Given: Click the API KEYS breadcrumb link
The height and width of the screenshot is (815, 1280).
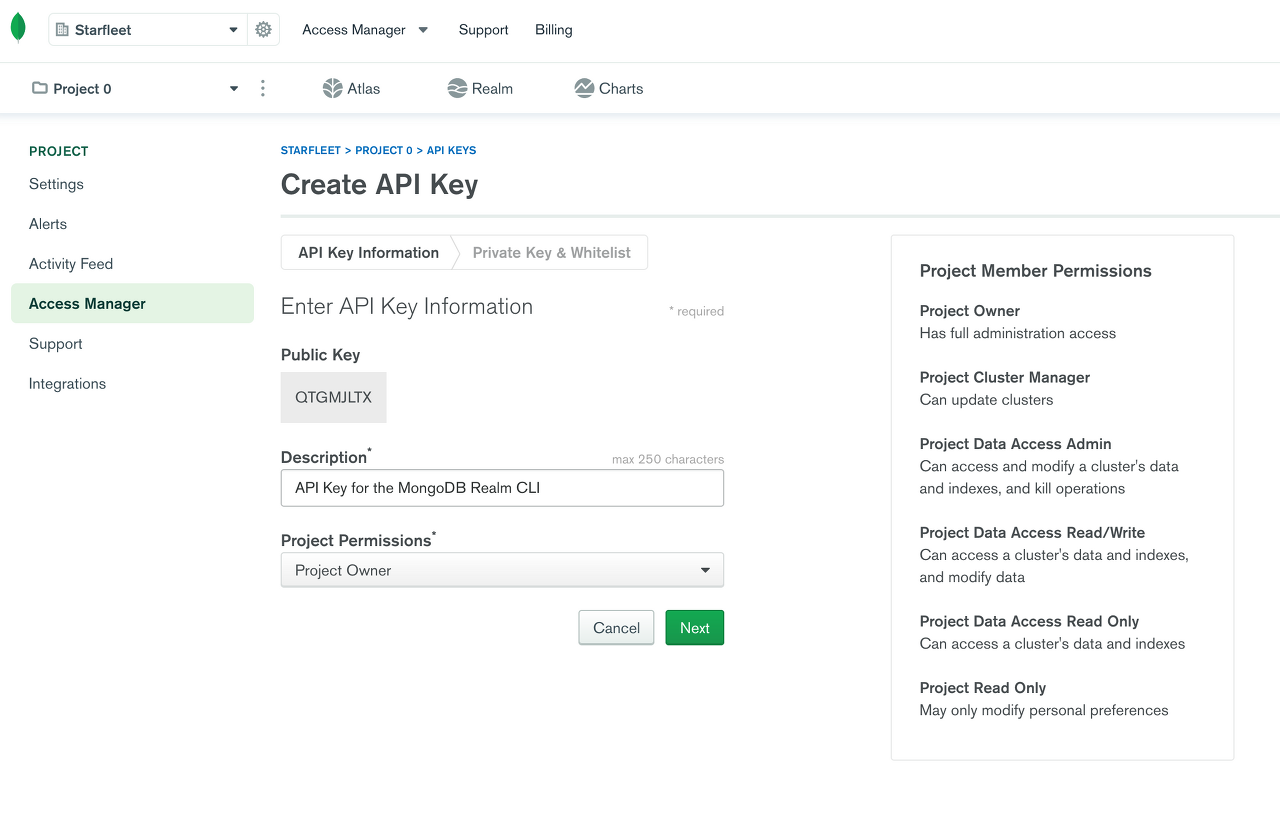Looking at the screenshot, I should 451,150.
